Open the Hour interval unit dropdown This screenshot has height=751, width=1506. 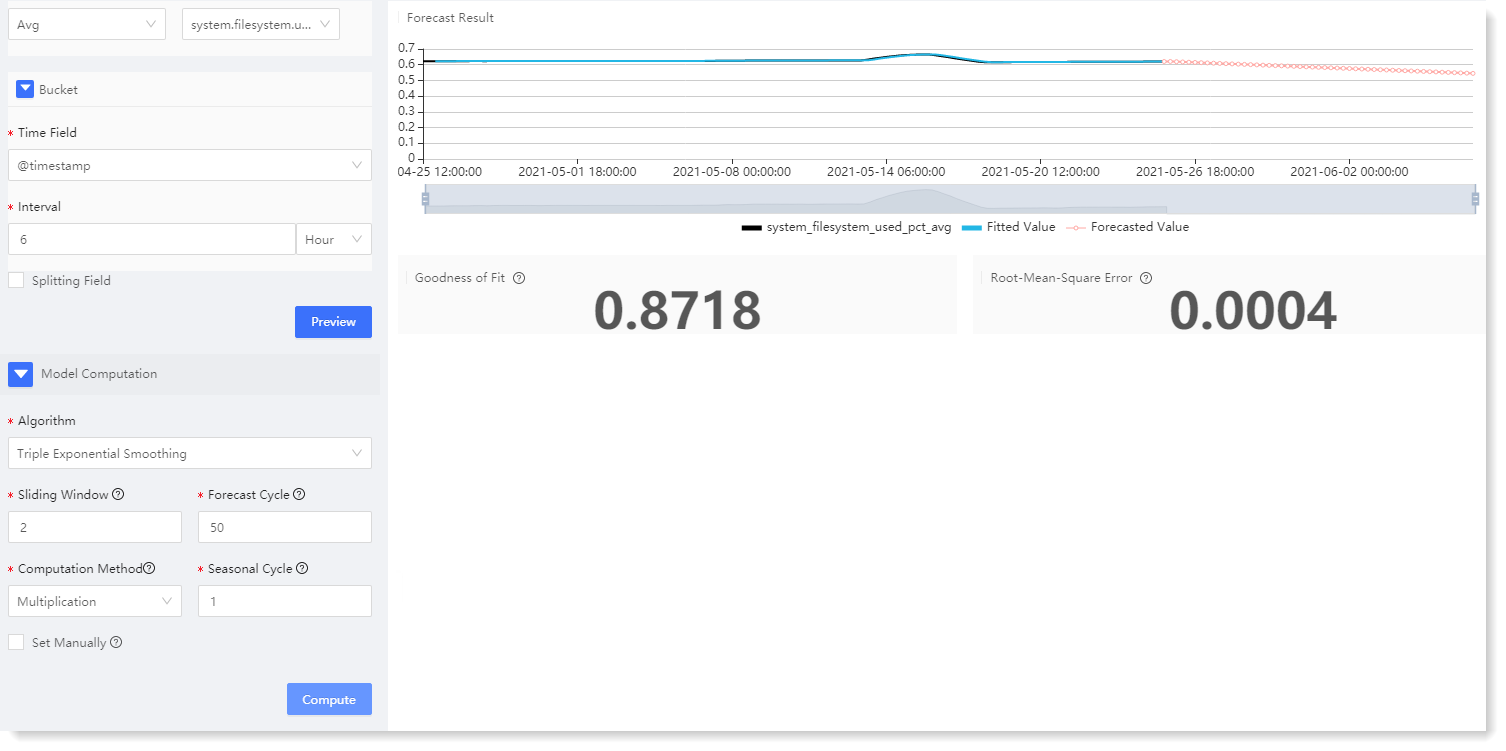[334, 239]
